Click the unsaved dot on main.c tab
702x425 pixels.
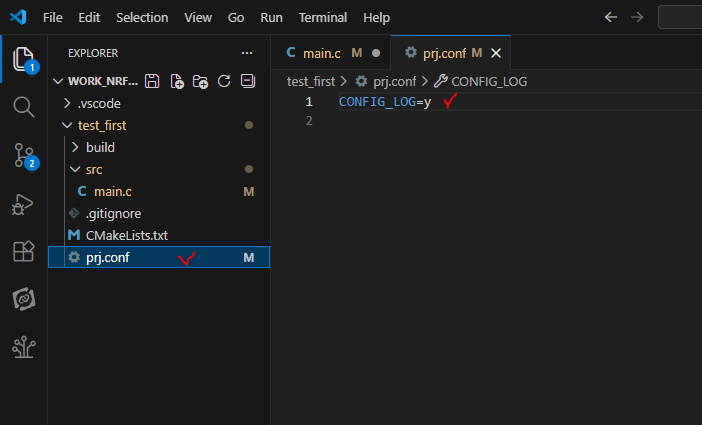[x=376, y=53]
